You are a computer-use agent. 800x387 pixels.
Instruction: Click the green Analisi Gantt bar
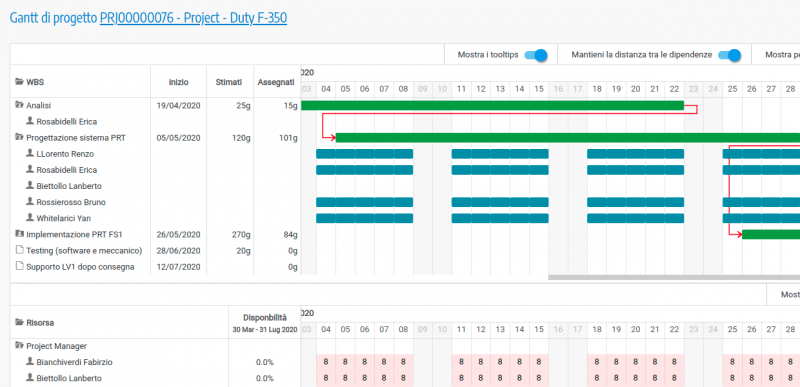click(492, 106)
